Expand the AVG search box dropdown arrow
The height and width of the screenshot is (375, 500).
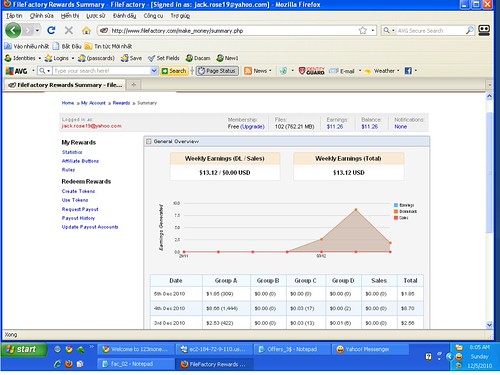click(x=154, y=71)
